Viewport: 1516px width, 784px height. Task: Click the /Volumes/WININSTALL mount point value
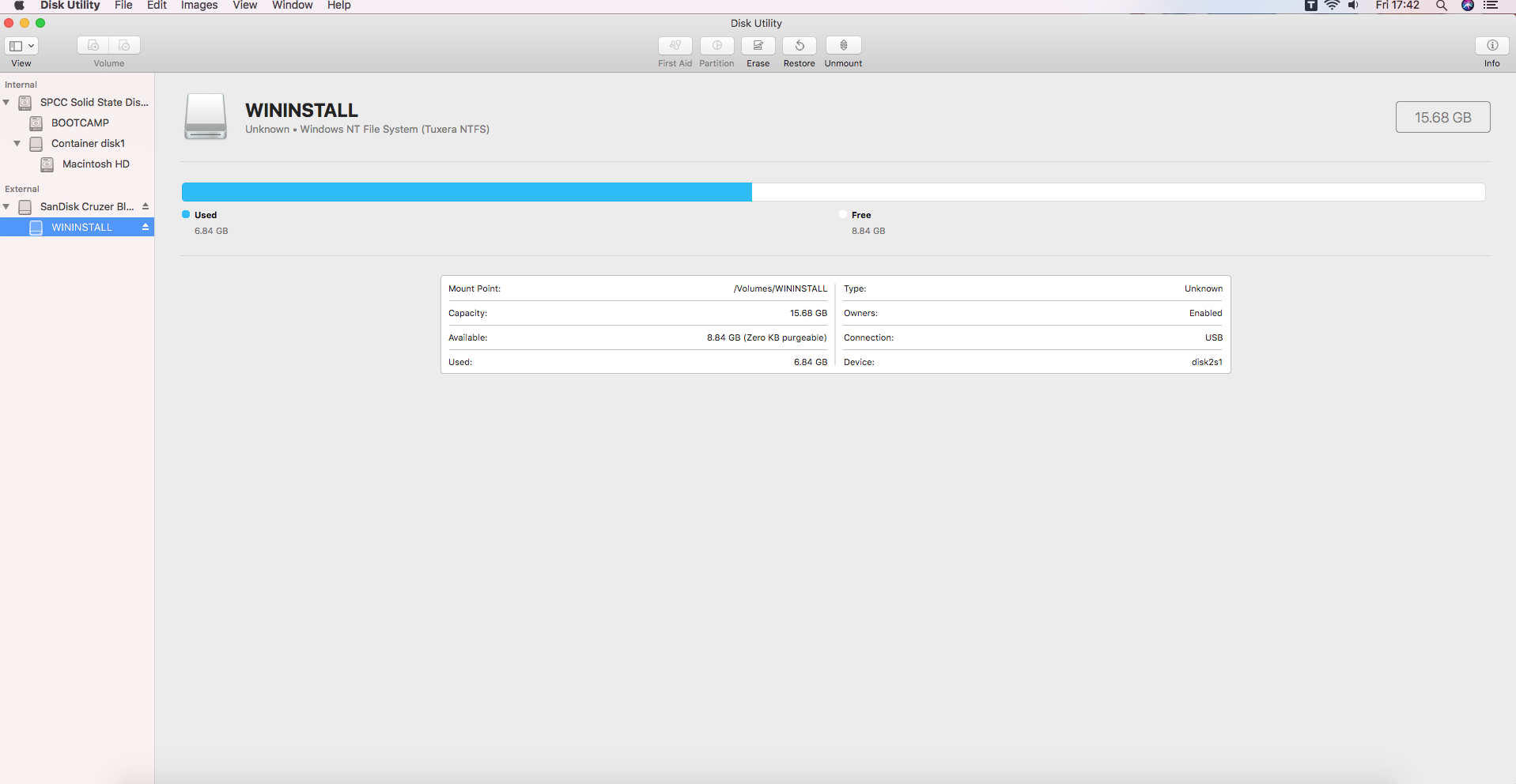tap(781, 289)
